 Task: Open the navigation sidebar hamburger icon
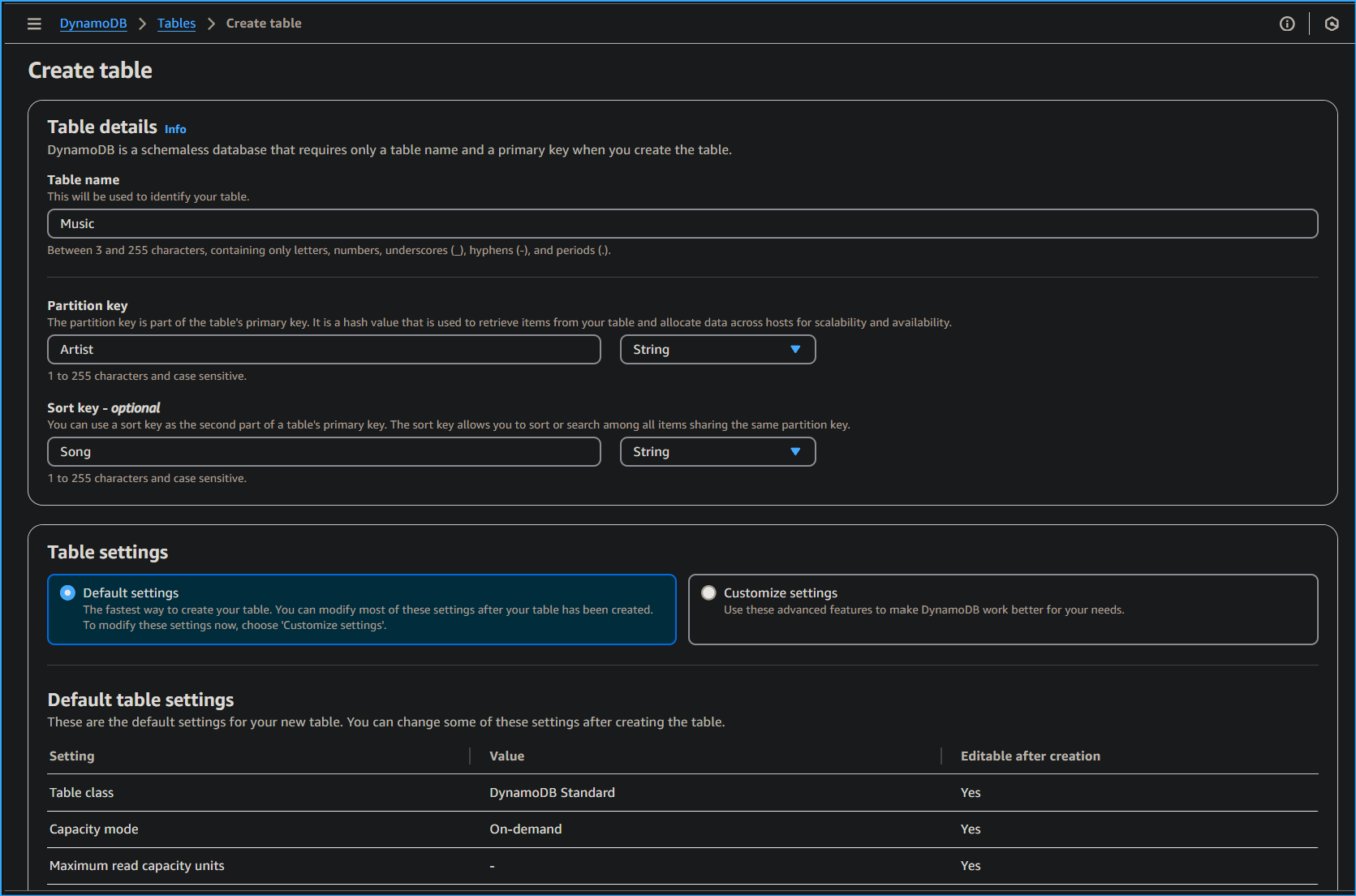click(34, 24)
